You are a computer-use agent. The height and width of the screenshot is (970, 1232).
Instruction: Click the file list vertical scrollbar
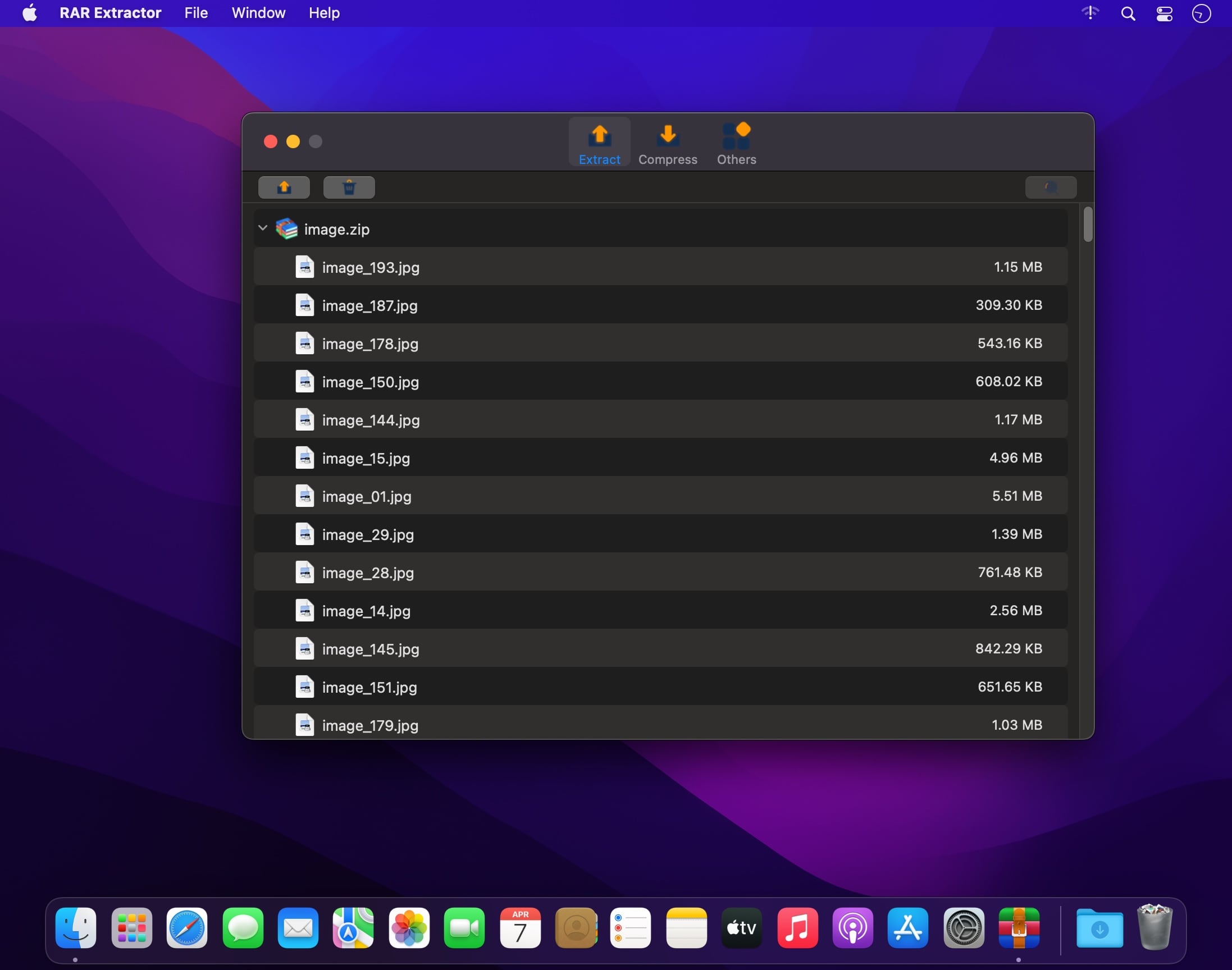1088,225
